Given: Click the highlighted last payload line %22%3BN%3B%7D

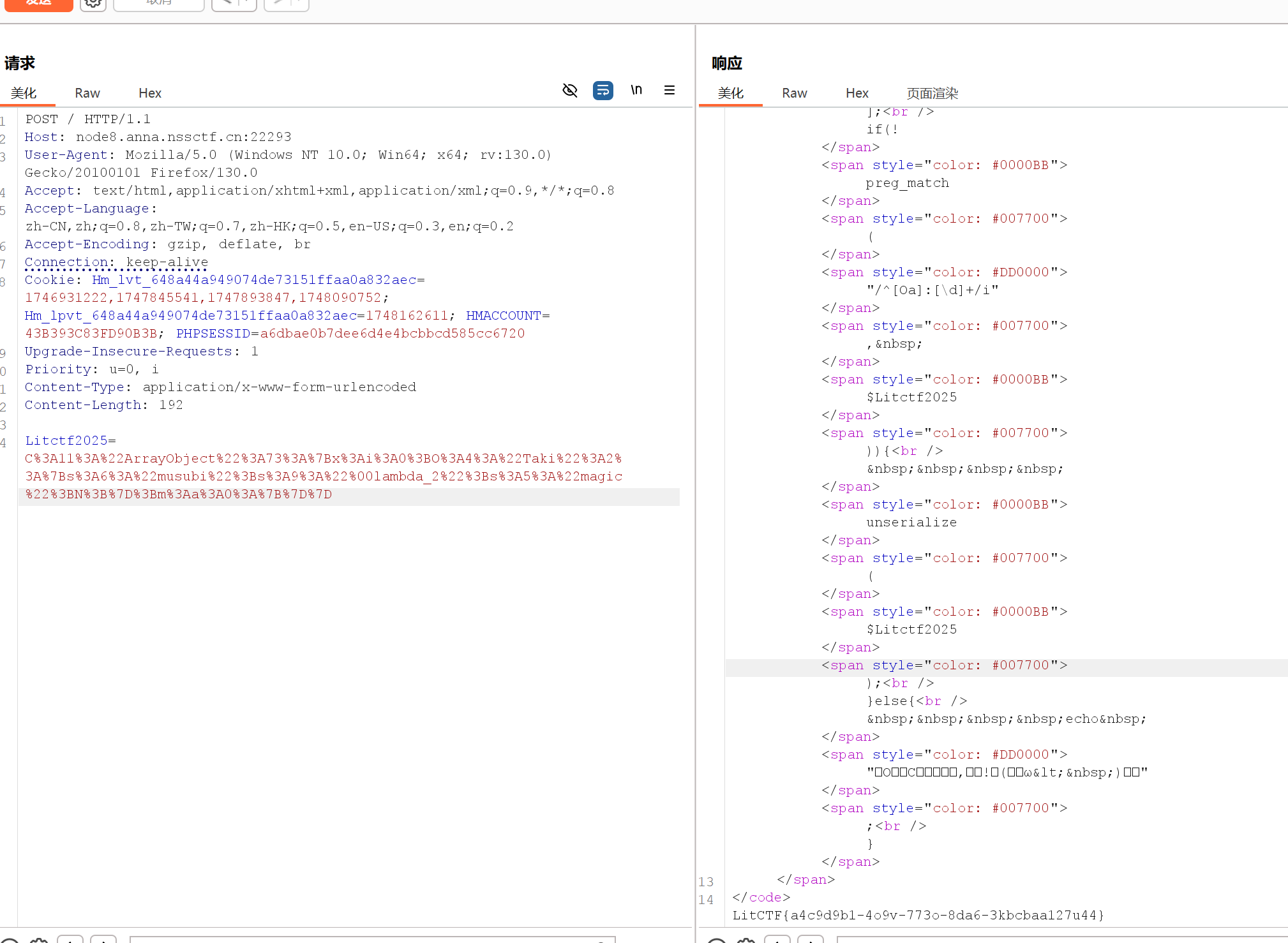Looking at the screenshot, I should [179, 494].
